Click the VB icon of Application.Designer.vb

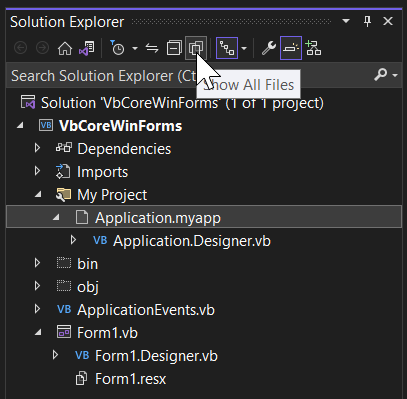pos(100,240)
